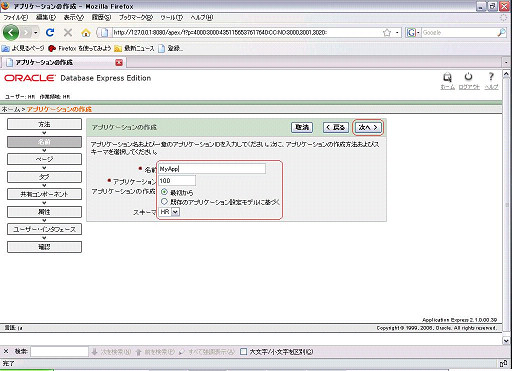Image resolution: width=512 pixels, height=371 pixels.
Task: Click the タブ wizard step
Action: click(x=44, y=177)
